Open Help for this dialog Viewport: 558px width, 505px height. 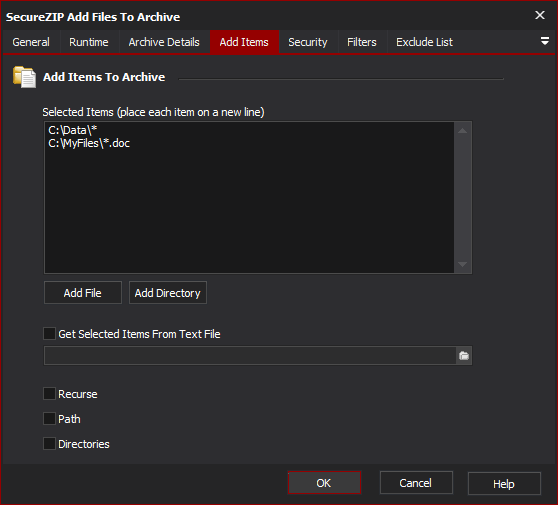click(x=504, y=484)
